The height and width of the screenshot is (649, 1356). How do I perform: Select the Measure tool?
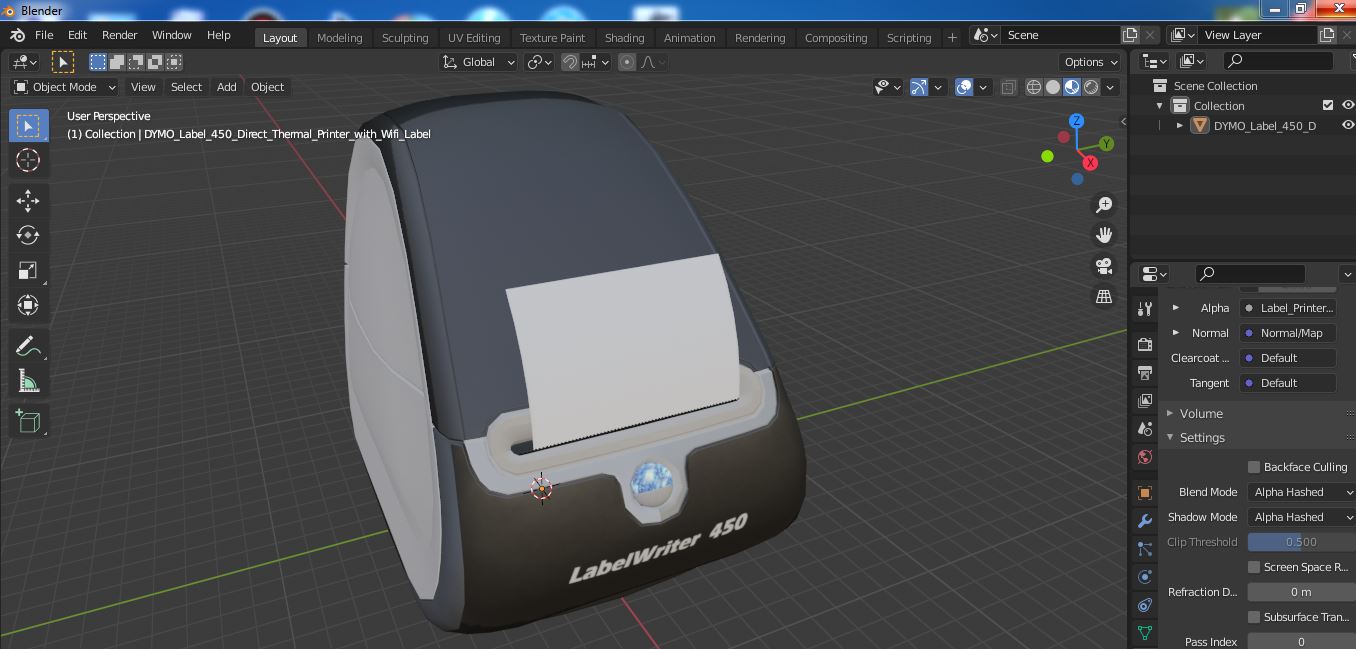(28, 381)
